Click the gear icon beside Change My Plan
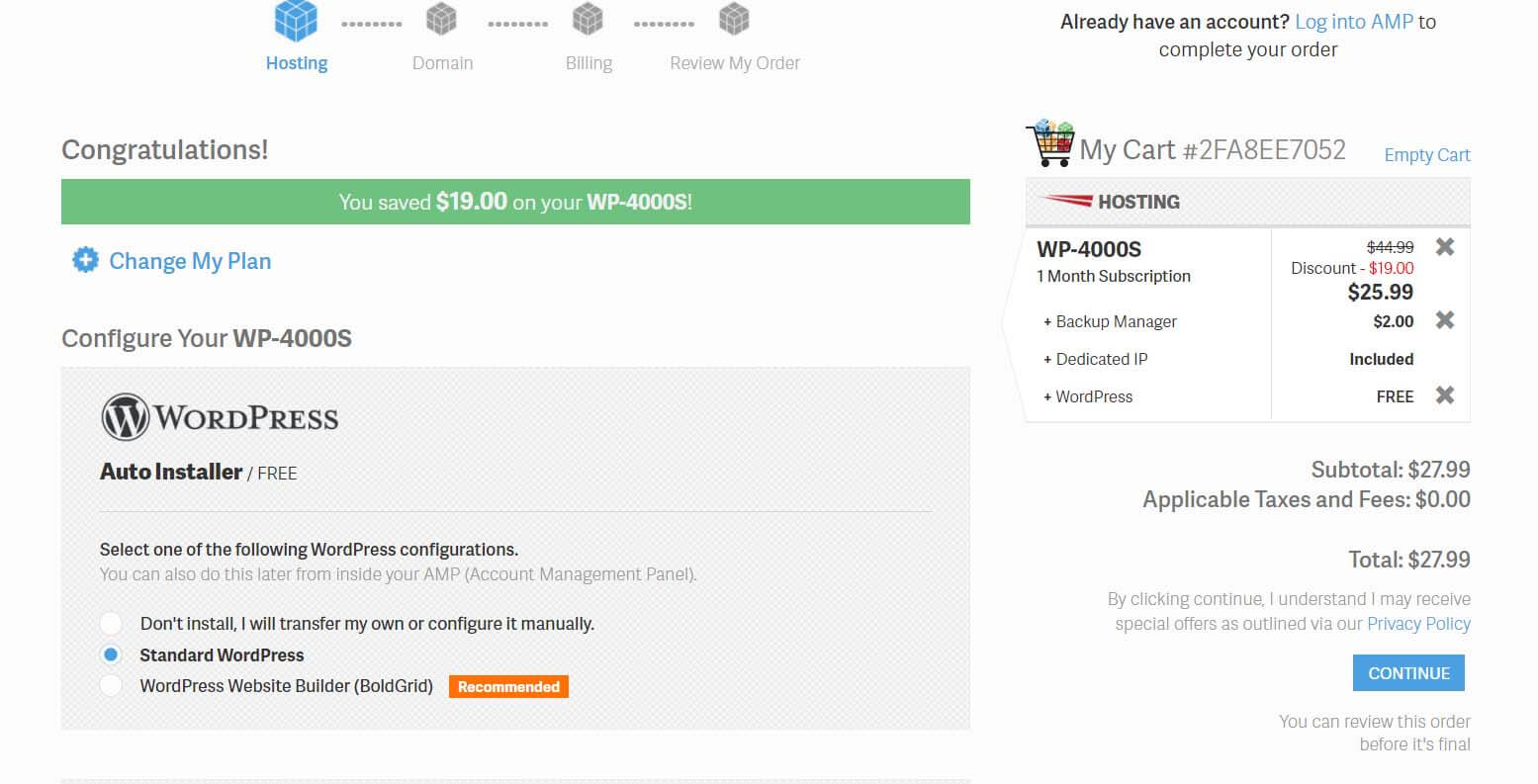 [x=86, y=260]
